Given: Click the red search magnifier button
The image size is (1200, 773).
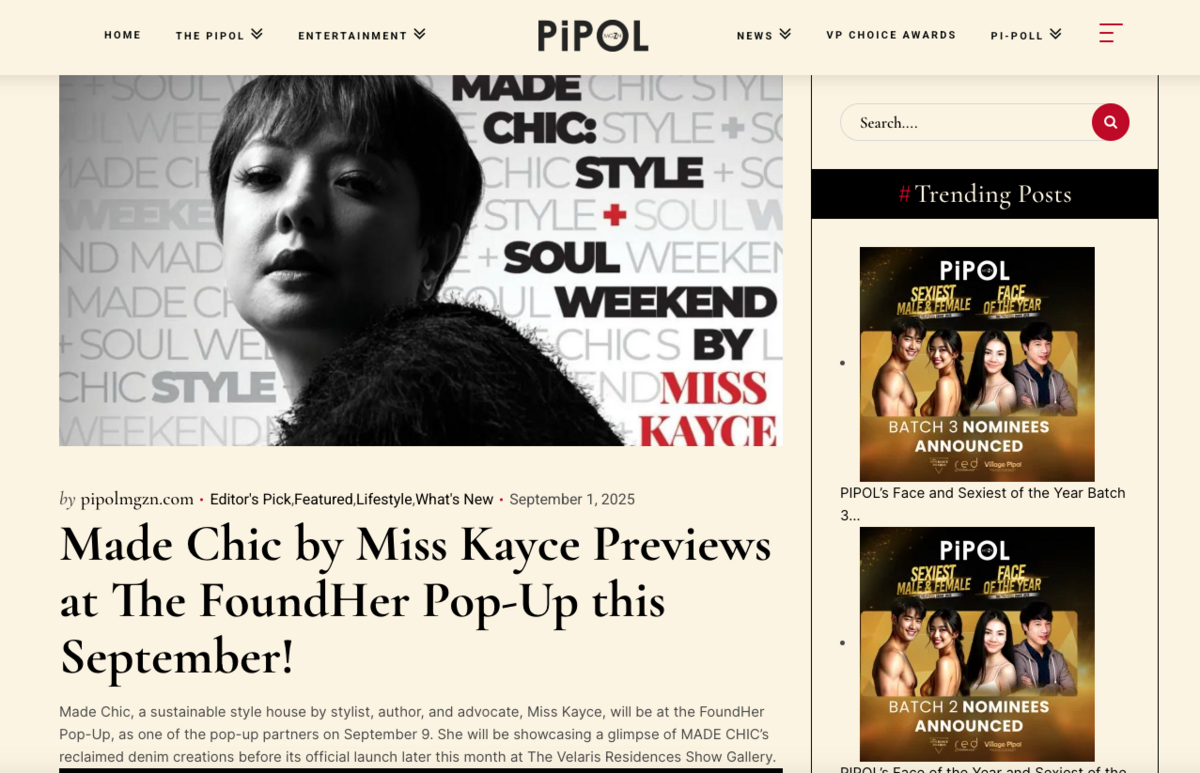Looking at the screenshot, I should (1110, 122).
